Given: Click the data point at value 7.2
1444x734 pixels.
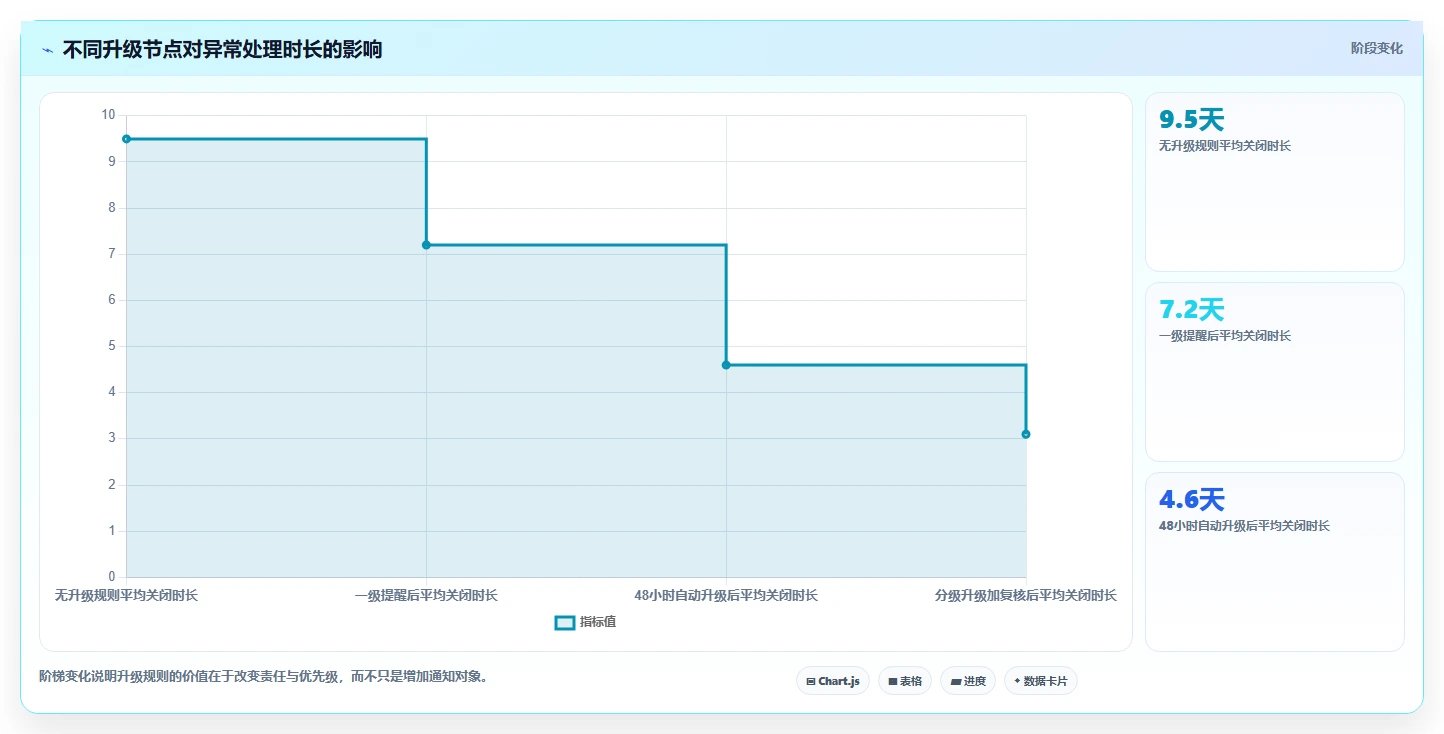Looking at the screenshot, I should 426,245.
